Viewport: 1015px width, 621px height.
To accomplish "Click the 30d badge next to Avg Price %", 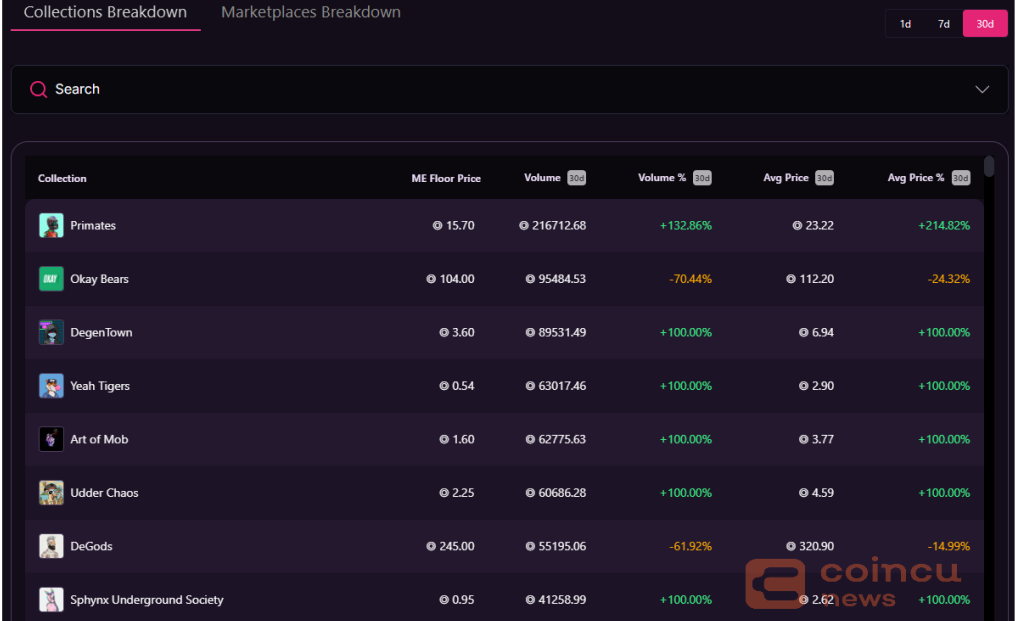I will [x=961, y=178].
